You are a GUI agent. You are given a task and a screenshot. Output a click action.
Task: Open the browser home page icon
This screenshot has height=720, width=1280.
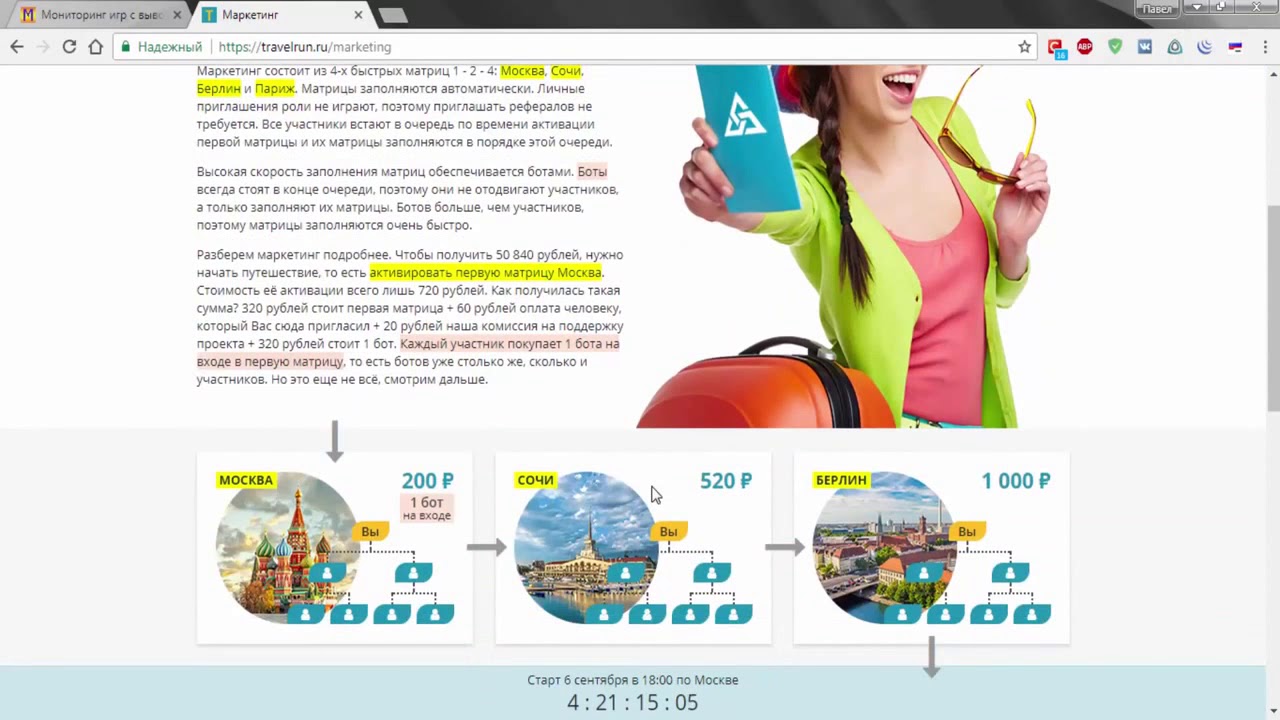click(x=95, y=47)
